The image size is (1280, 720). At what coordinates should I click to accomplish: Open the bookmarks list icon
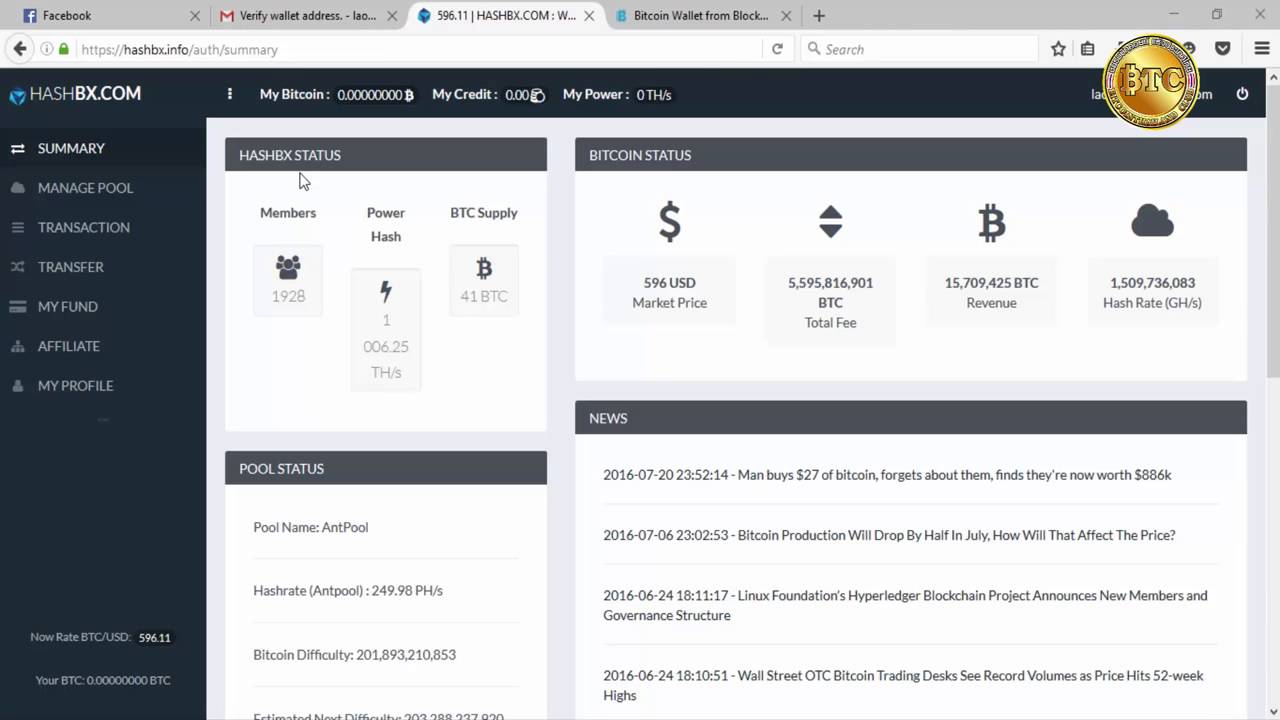click(x=1087, y=49)
